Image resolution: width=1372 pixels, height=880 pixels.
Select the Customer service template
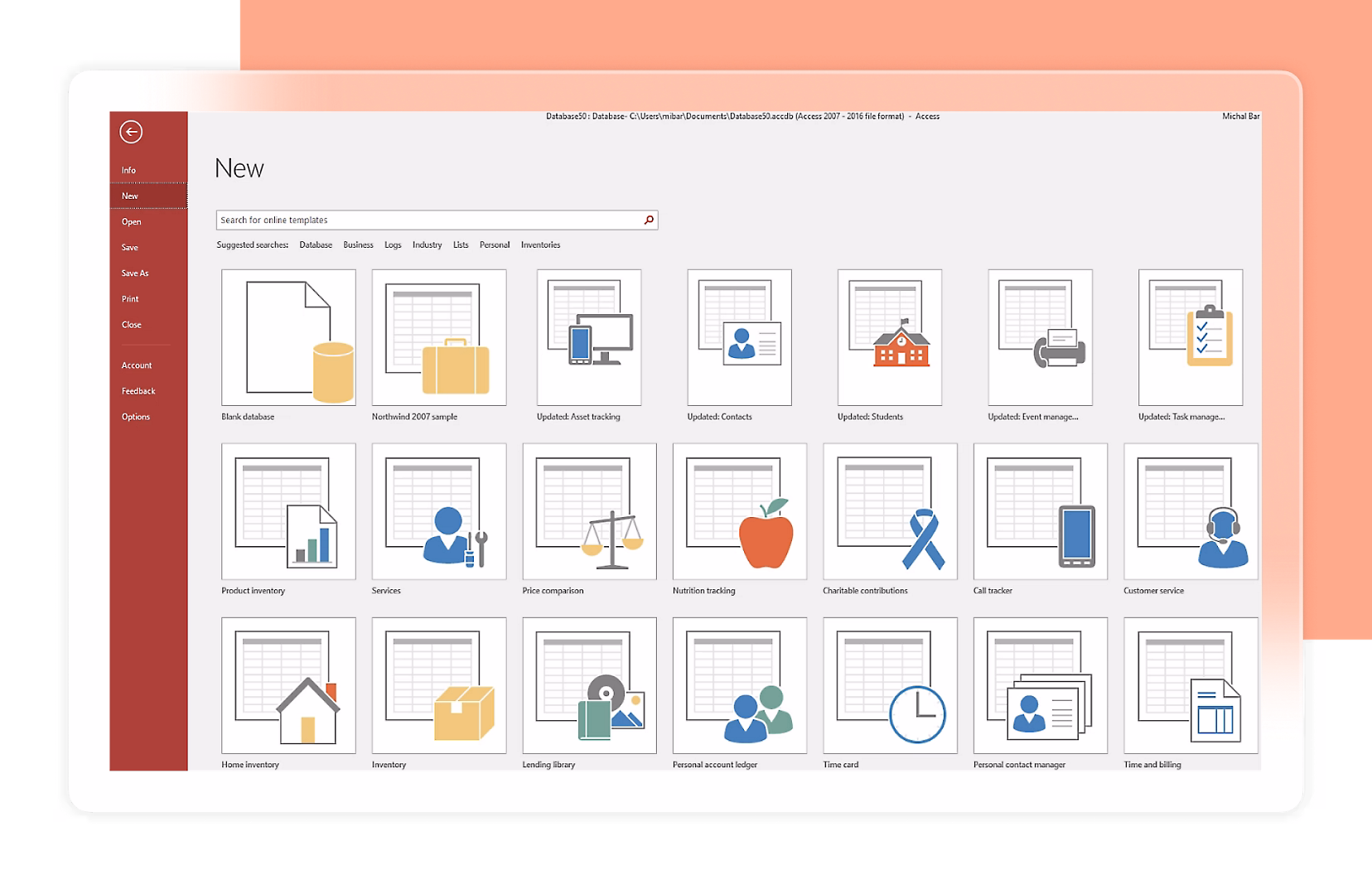click(x=1189, y=512)
